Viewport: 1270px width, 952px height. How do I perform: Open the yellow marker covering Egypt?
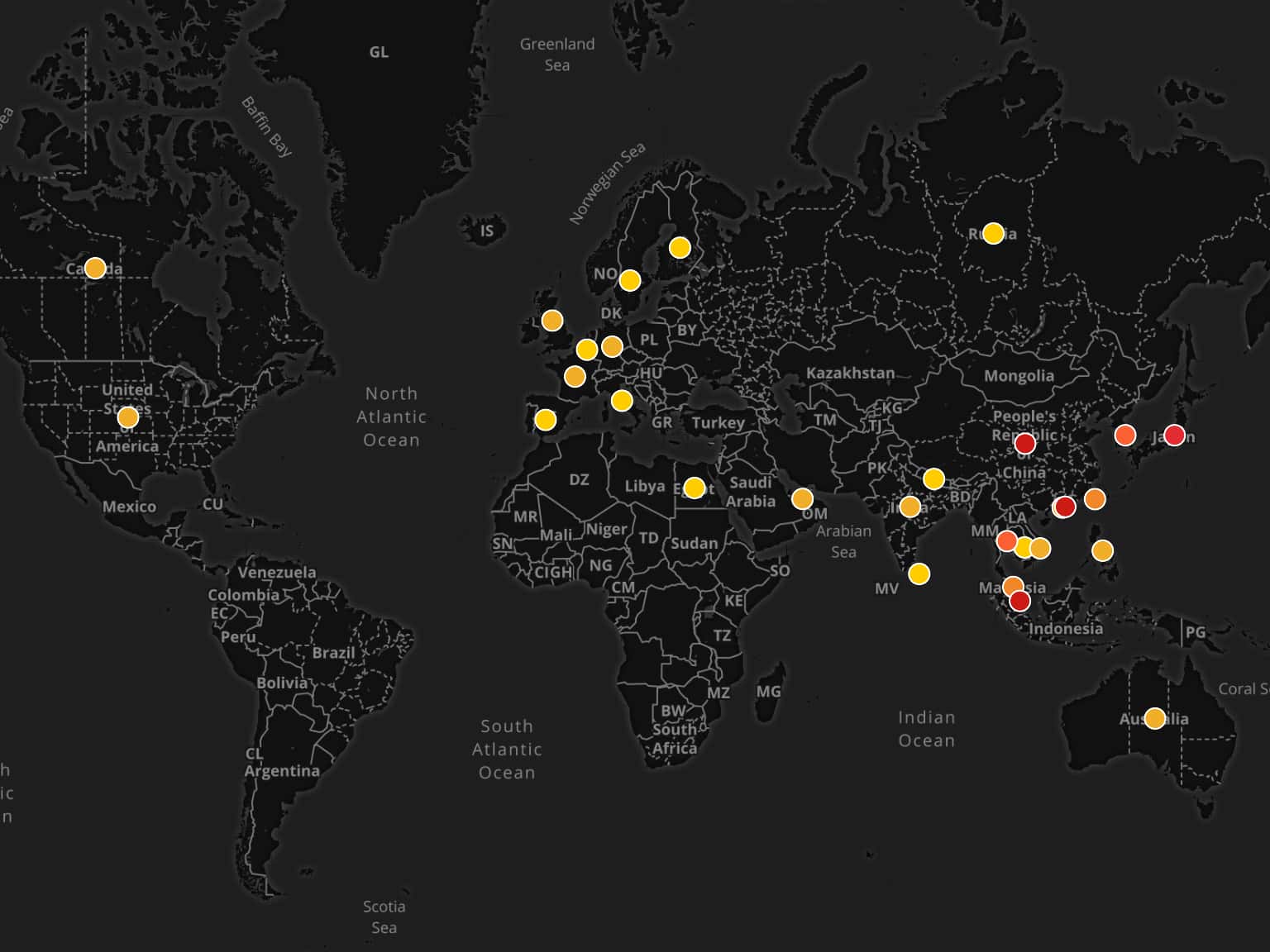pos(695,488)
